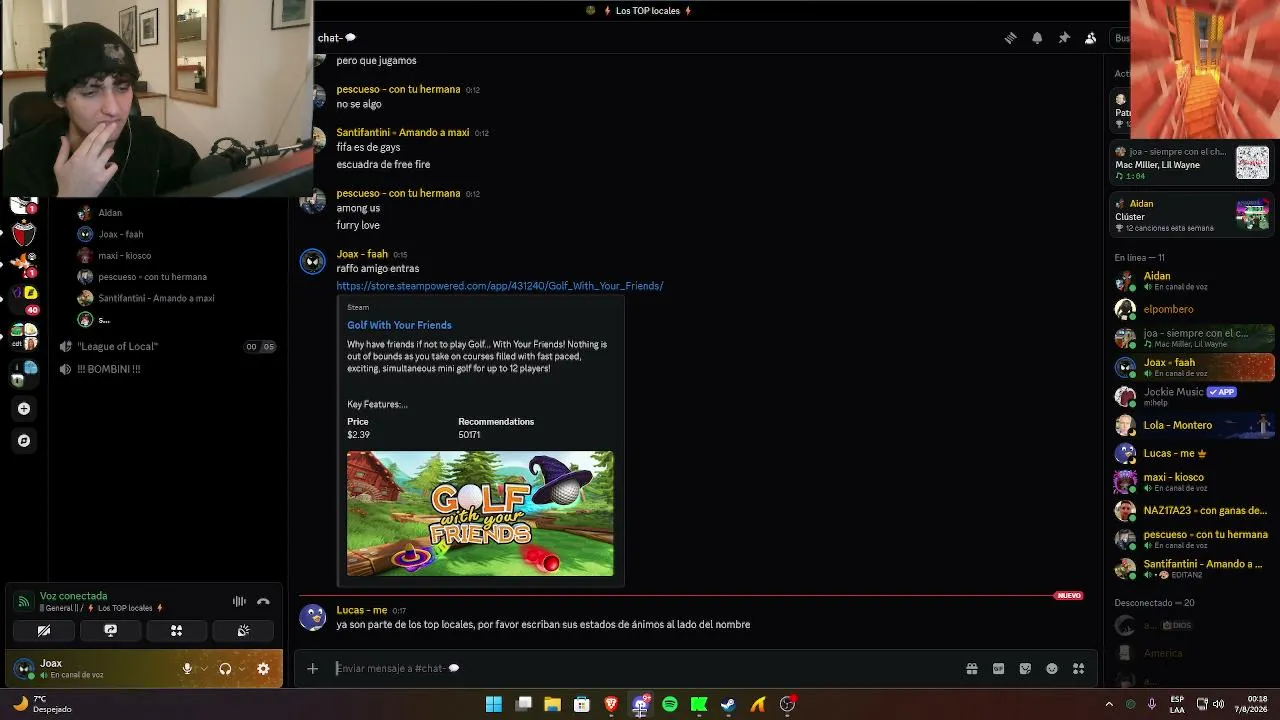Show pinned messages
Viewport: 1280px width, 720px height.
click(x=1064, y=38)
